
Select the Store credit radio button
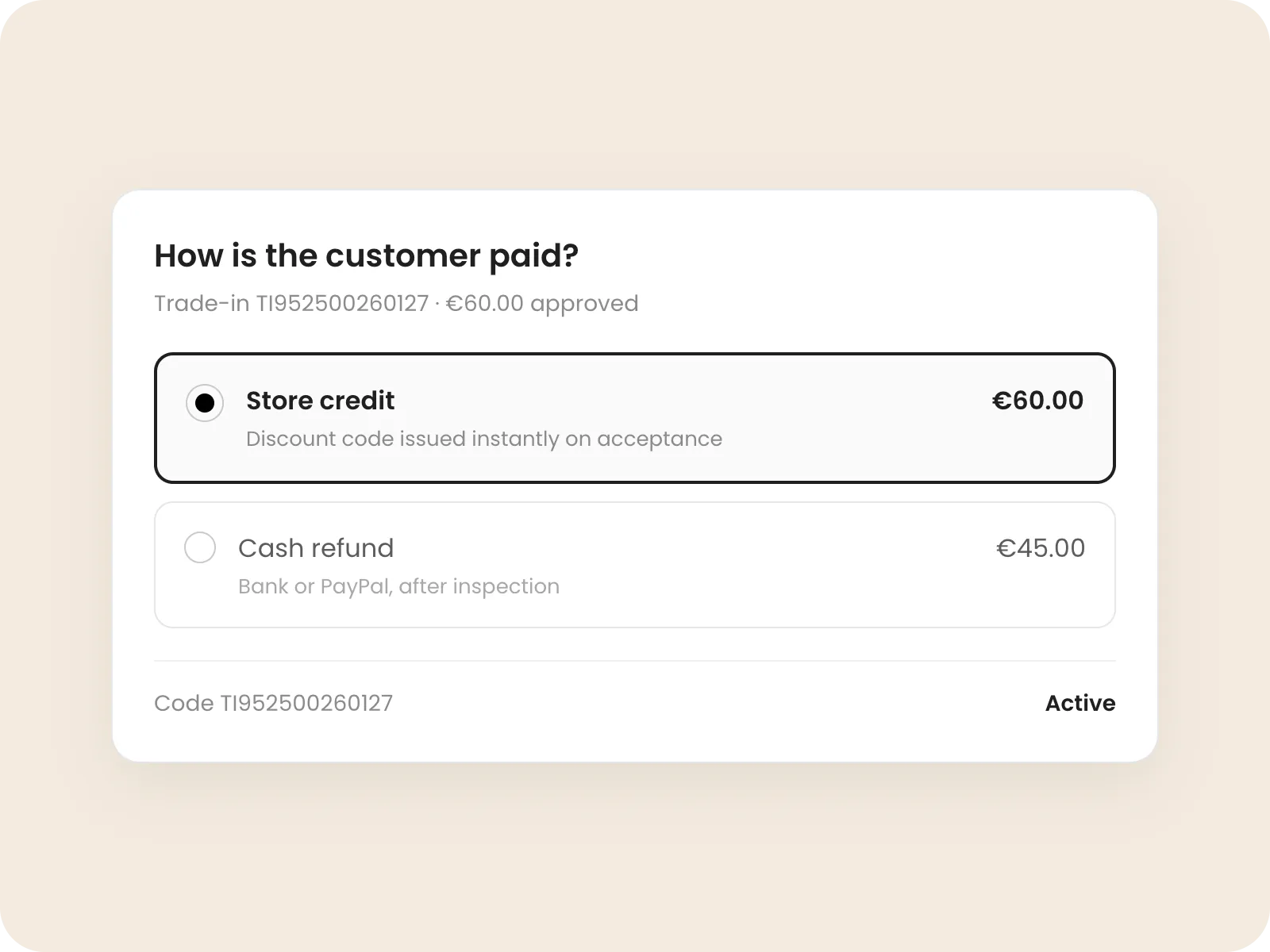(205, 403)
